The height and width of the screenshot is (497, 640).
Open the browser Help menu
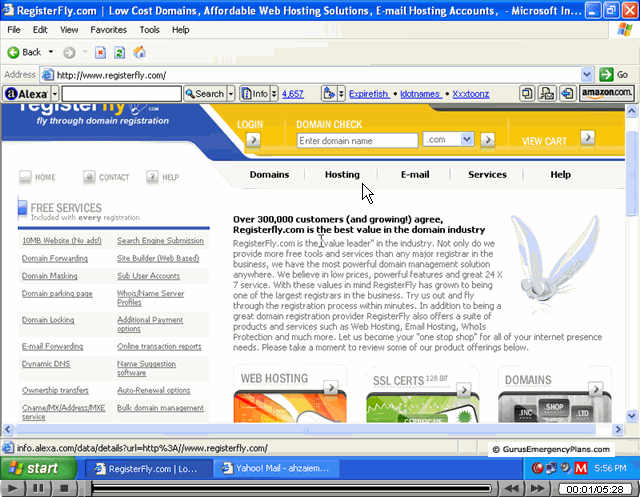(180, 30)
